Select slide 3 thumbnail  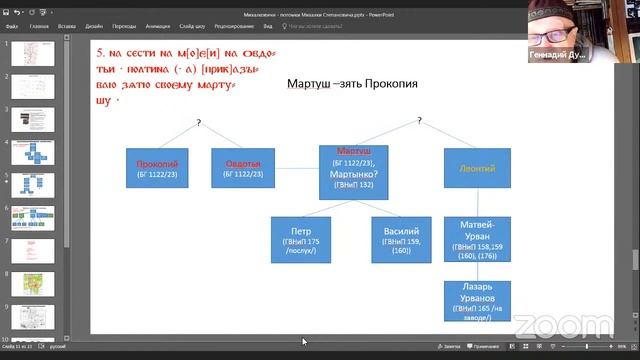[x=33, y=120]
